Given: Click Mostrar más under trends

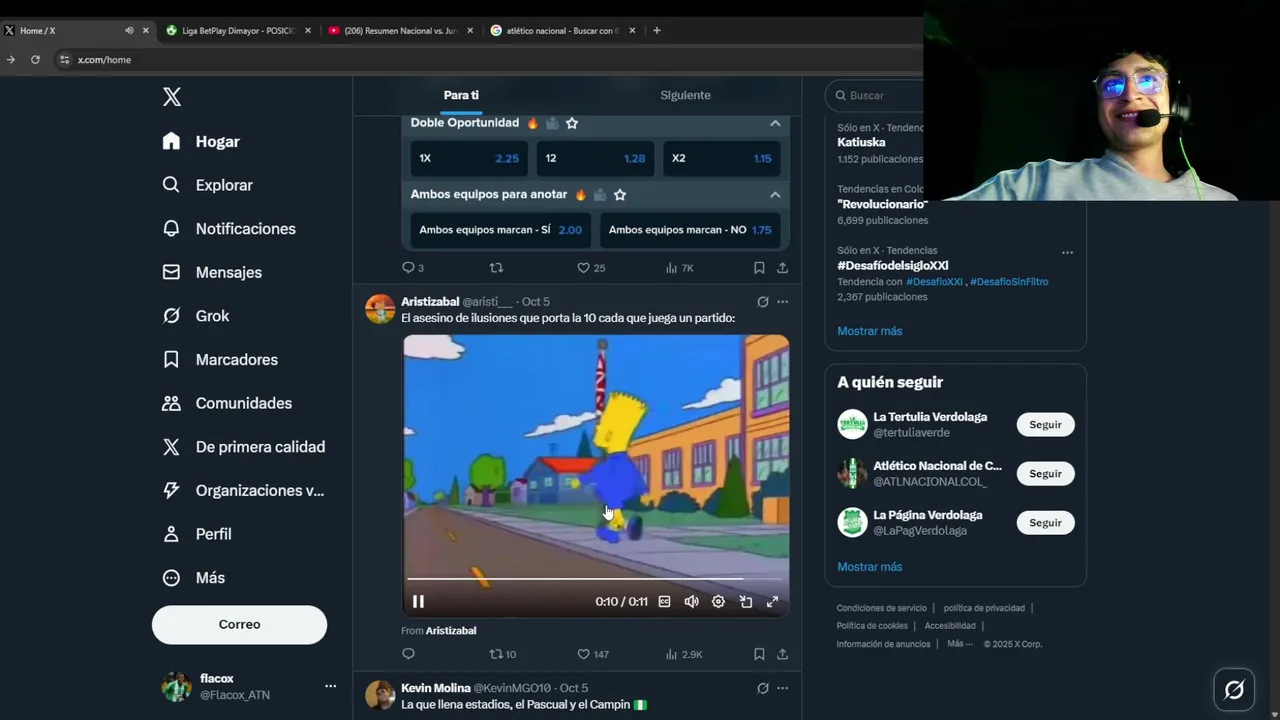Looking at the screenshot, I should coord(870,331).
